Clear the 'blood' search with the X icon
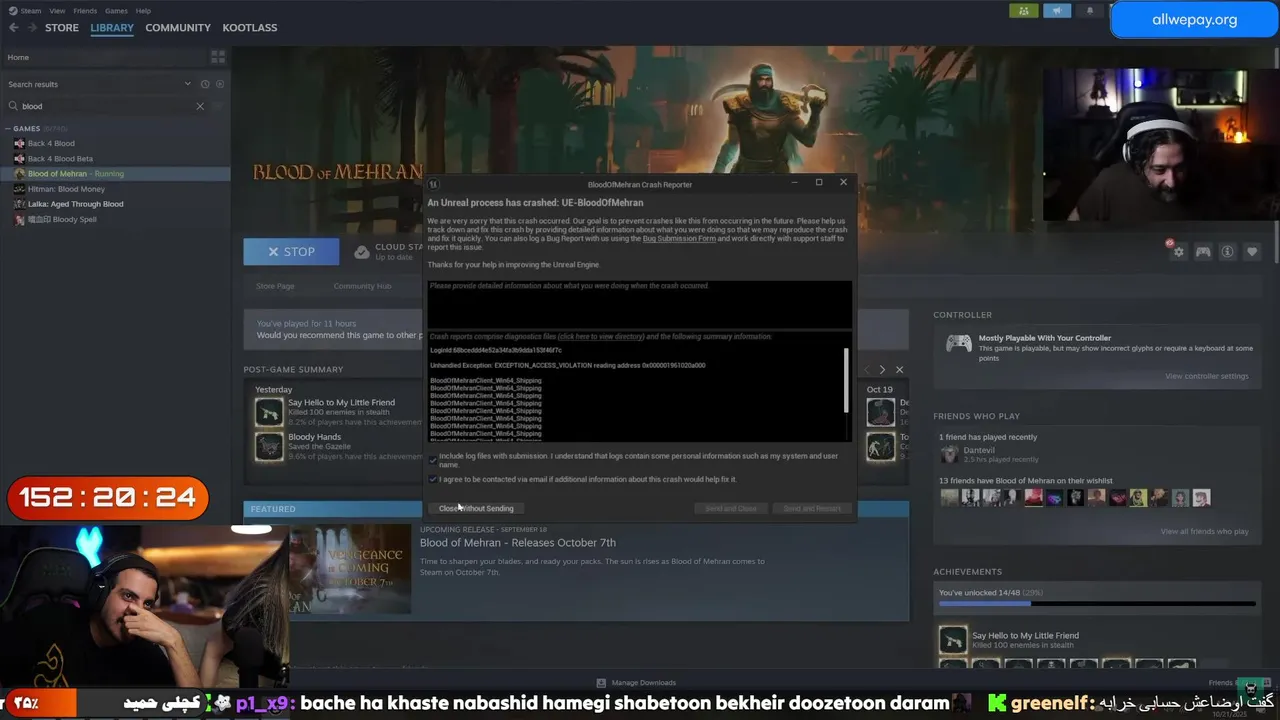The image size is (1280, 720). pyautogui.click(x=200, y=106)
